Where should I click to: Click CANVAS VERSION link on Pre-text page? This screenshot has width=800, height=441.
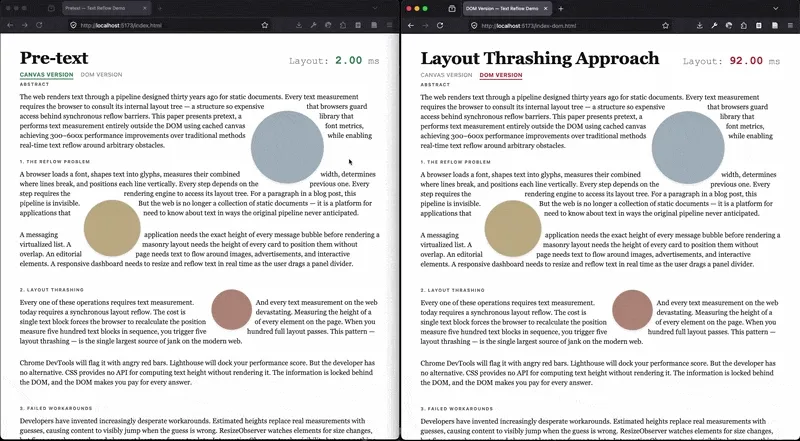pos(46,75)
